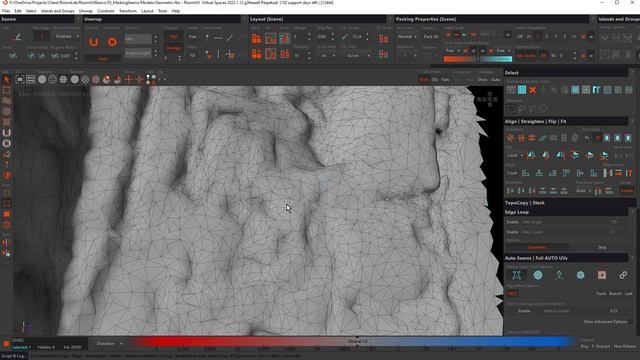Click the Cut seam tool icon
Screen dimensions: 640x360
[x=17, y=37]
